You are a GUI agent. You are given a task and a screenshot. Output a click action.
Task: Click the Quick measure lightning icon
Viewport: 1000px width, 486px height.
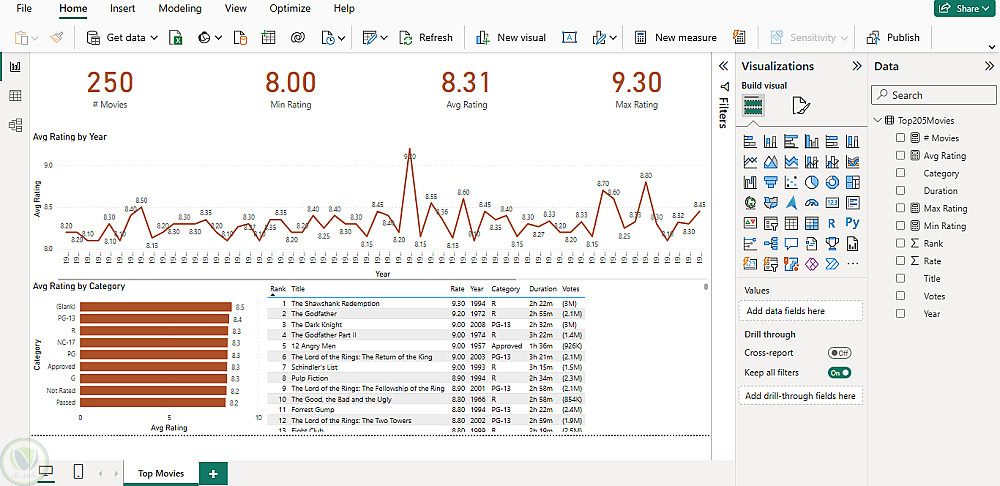[x=739, y=38]
